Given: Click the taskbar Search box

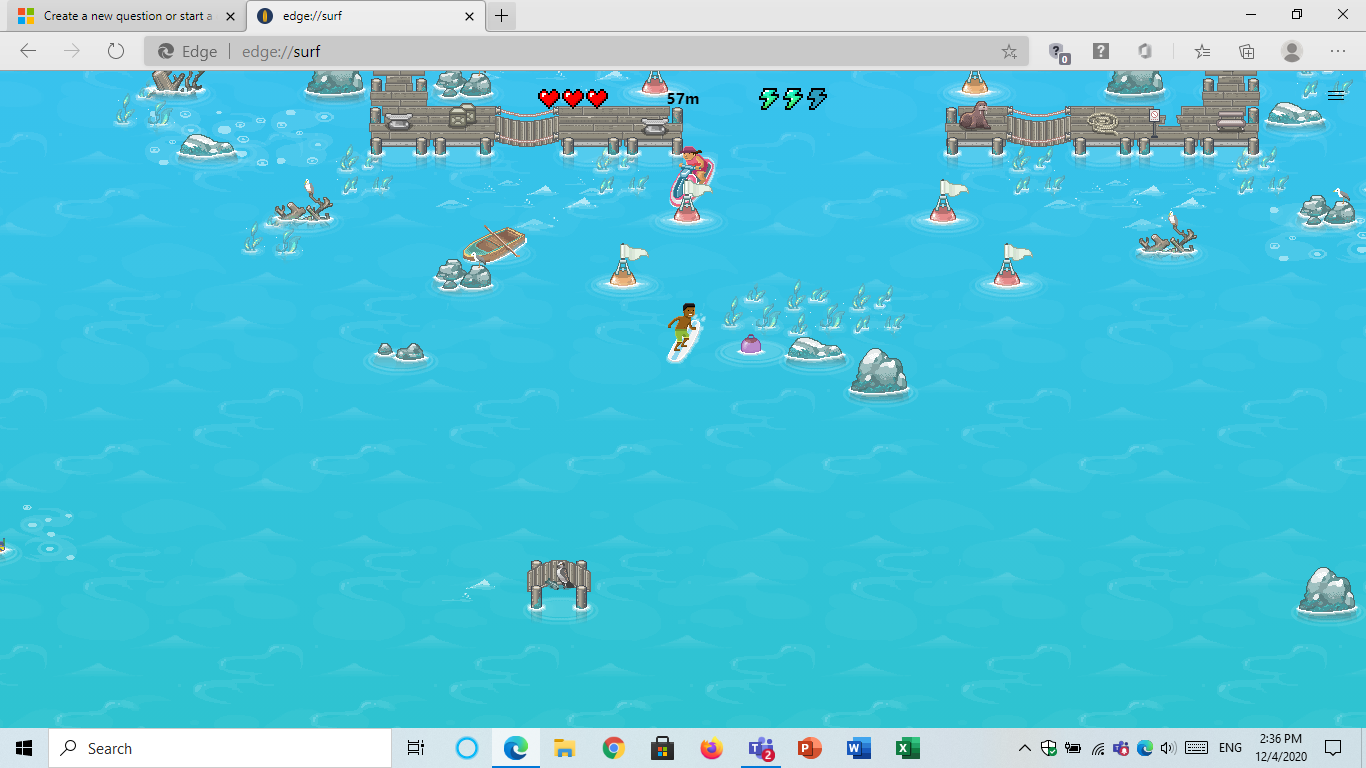Looking at the screenshot, I should click(x=220, y=748).
